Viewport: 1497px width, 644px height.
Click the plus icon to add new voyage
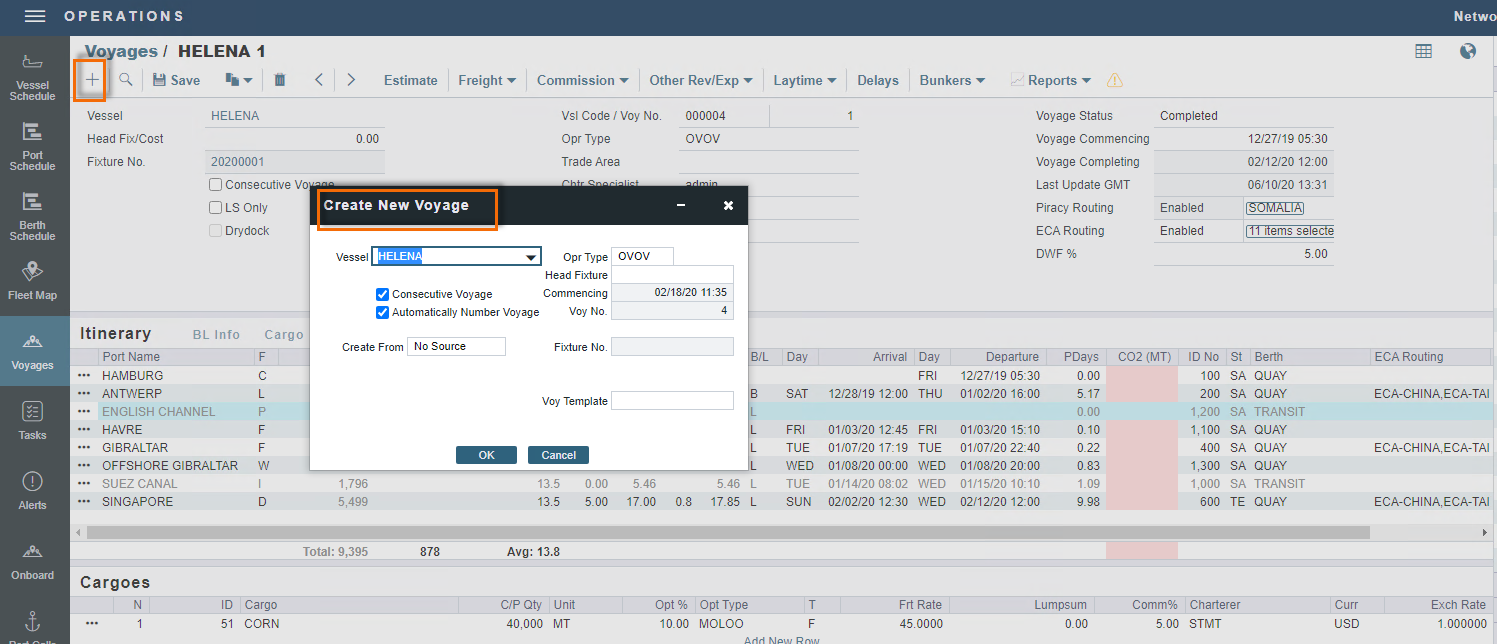click(x=92, y=80)
